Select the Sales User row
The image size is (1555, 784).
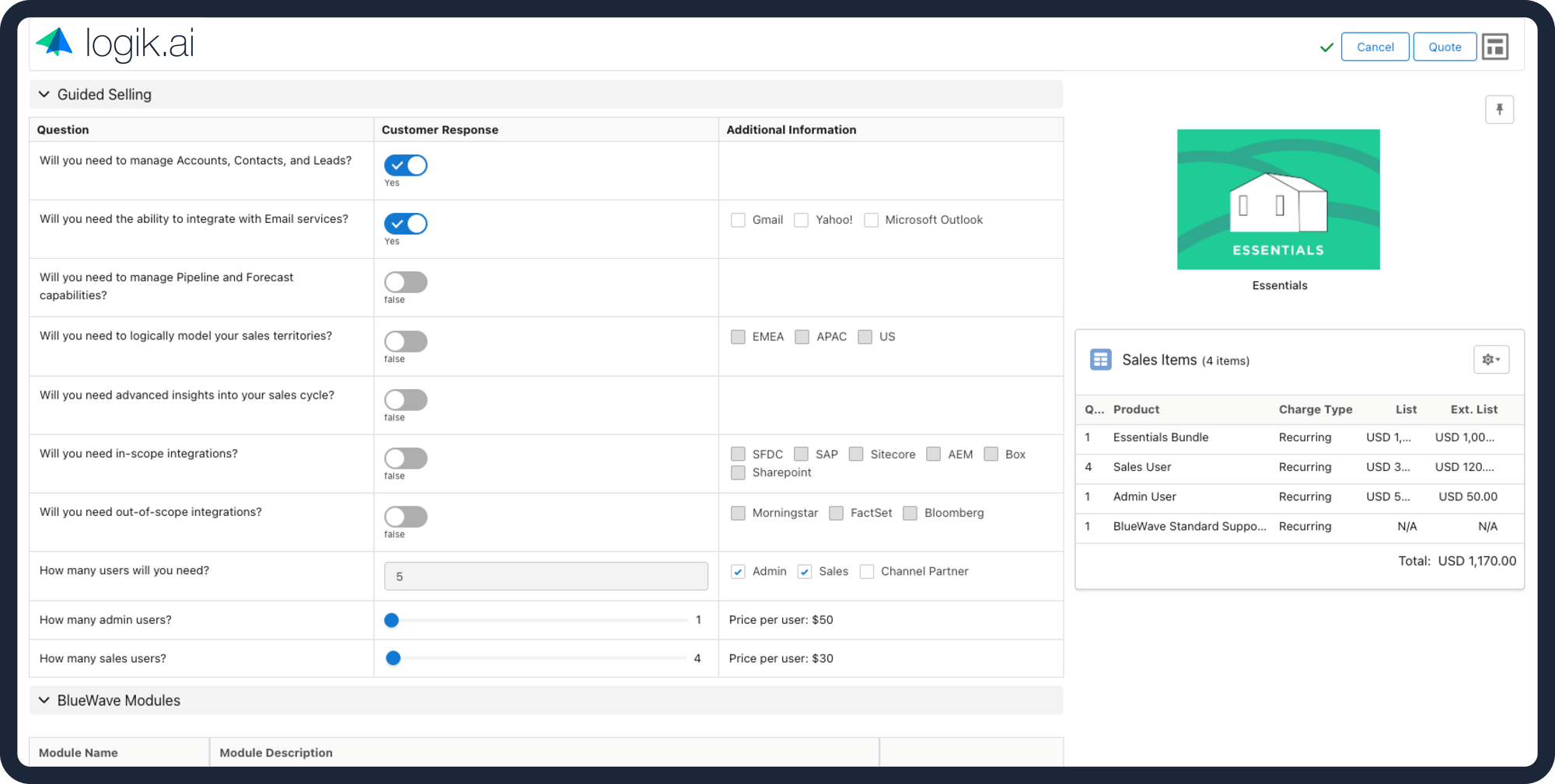1299,467
